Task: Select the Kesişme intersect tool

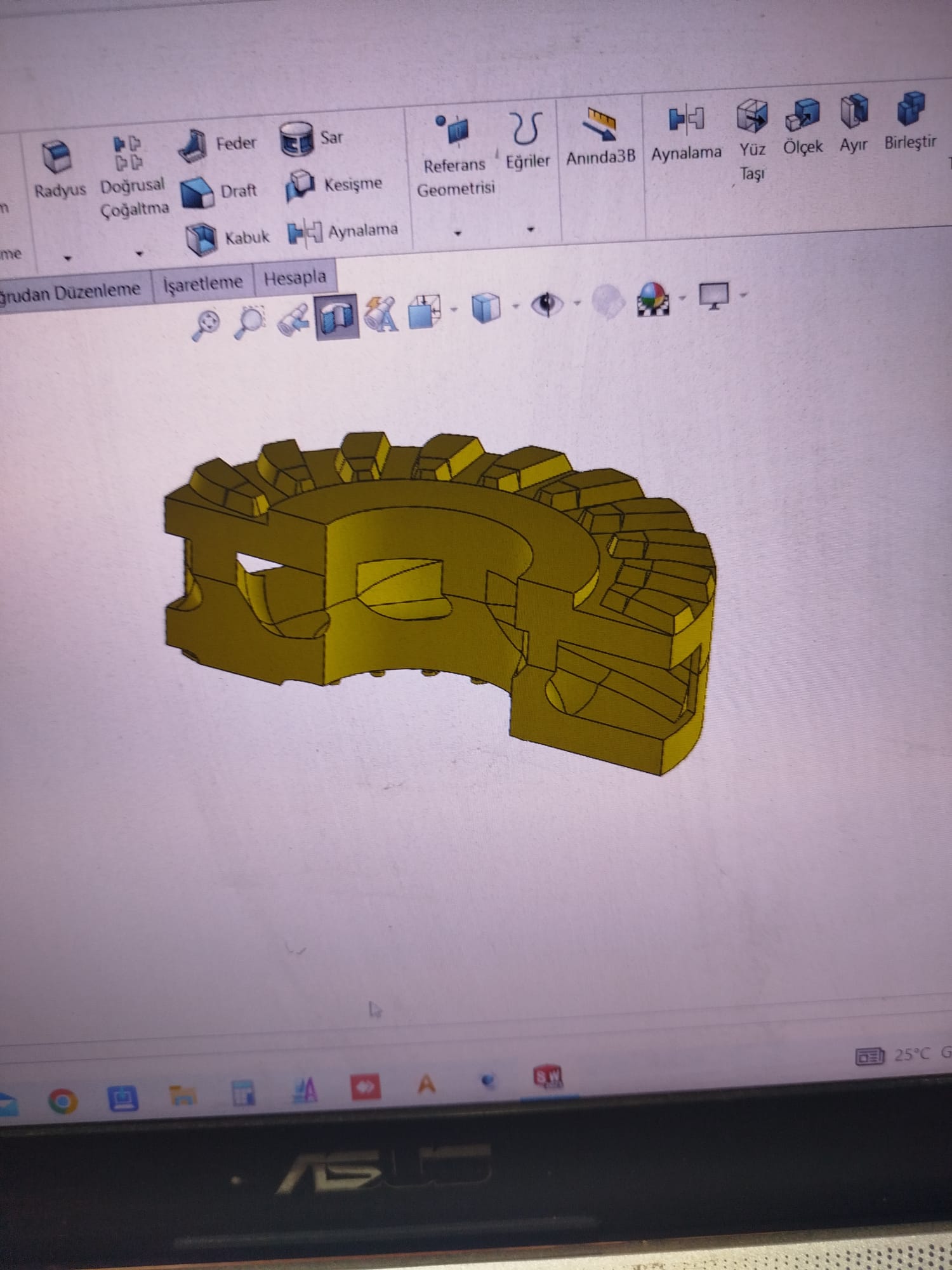Action: [333, 185]
